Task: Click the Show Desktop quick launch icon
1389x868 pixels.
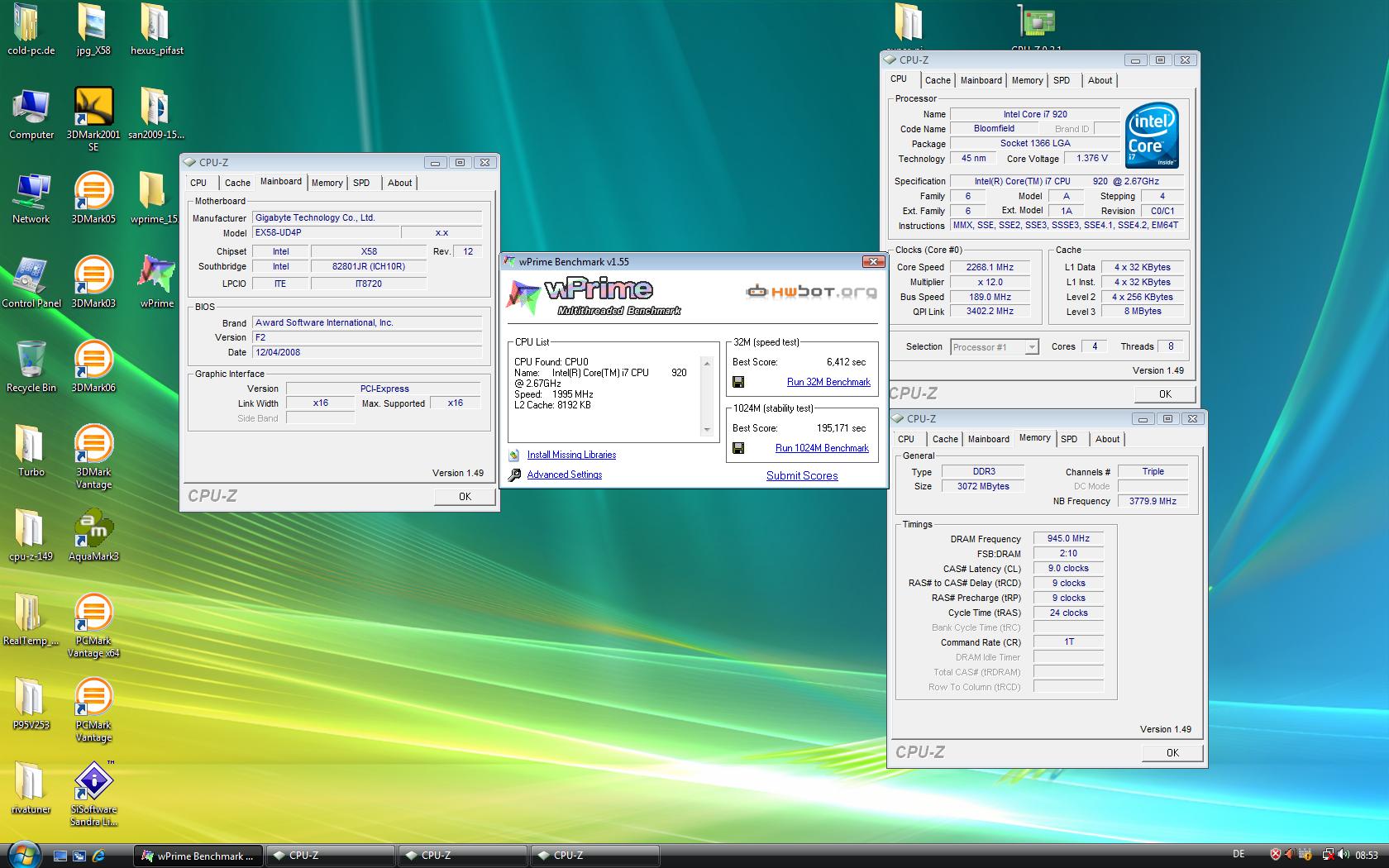Action: point(60,856)
